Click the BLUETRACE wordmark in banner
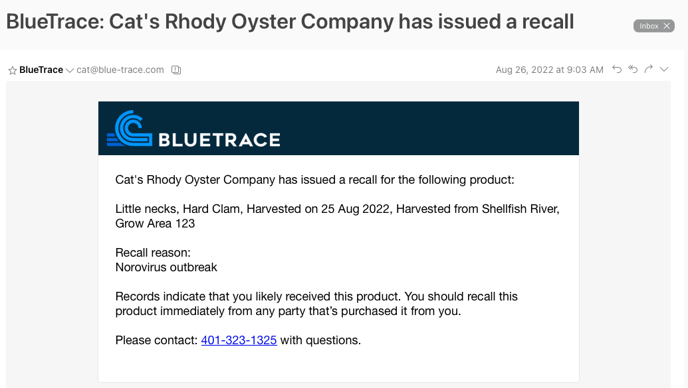The height and width of the screenshot is (388, 688). click(x=219, y=140)
